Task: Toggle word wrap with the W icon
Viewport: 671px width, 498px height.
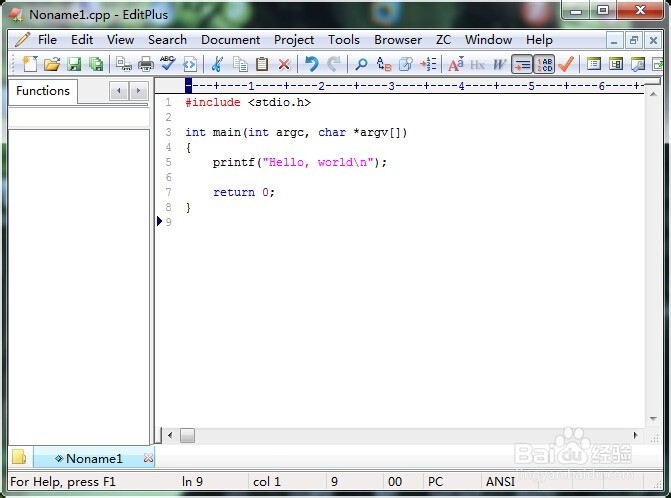Action: tap(499, 64)
